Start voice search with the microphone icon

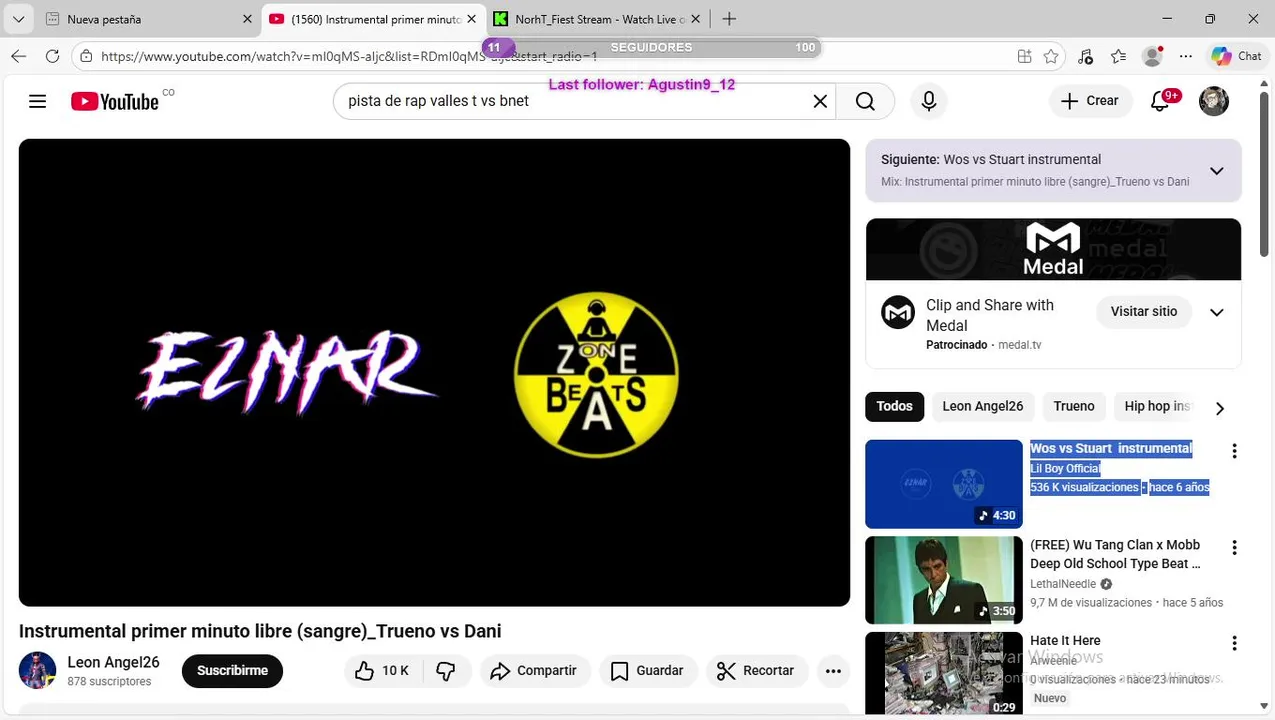[x=929, y=101]
